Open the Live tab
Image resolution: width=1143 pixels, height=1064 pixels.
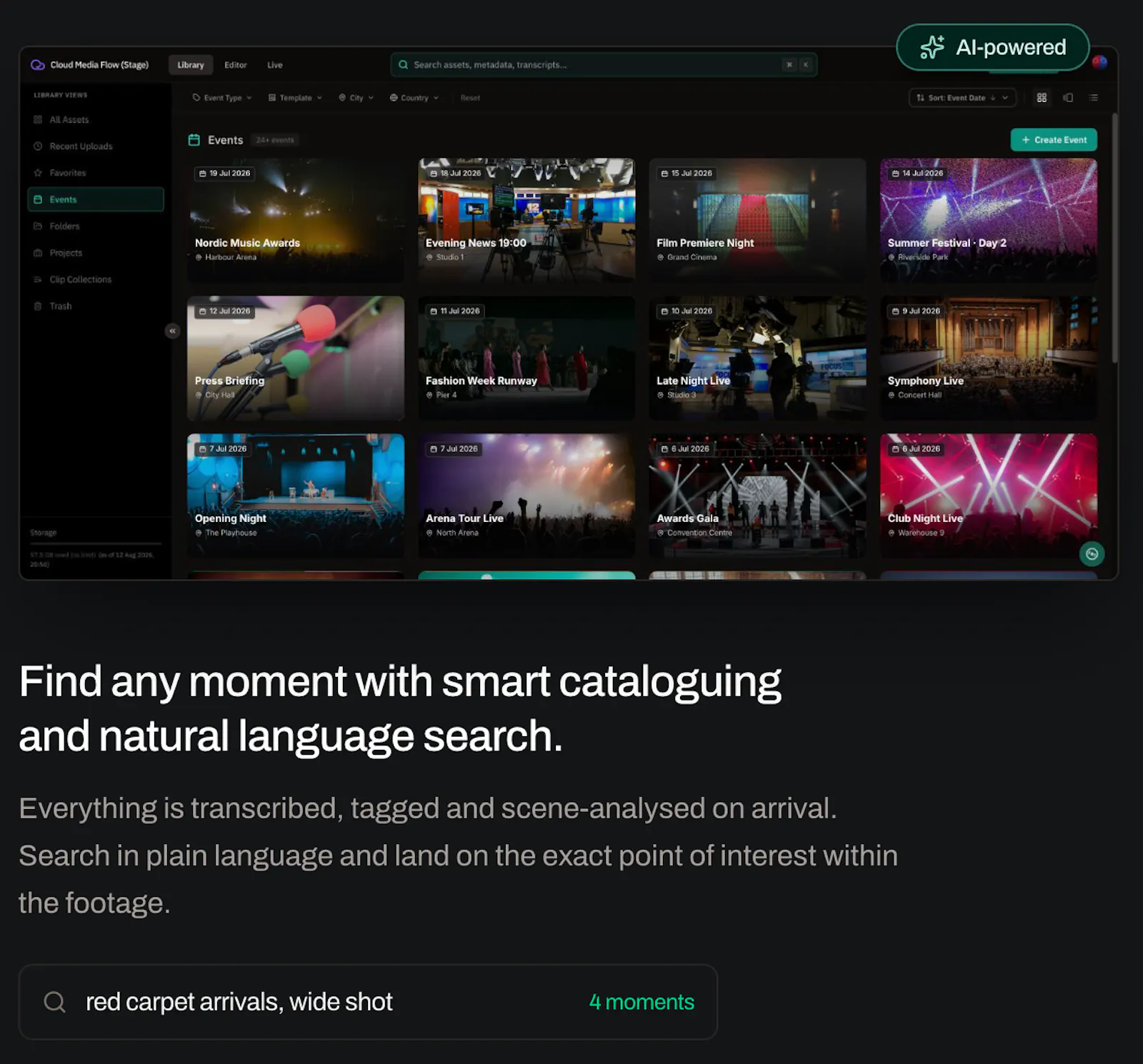[275, 65]
